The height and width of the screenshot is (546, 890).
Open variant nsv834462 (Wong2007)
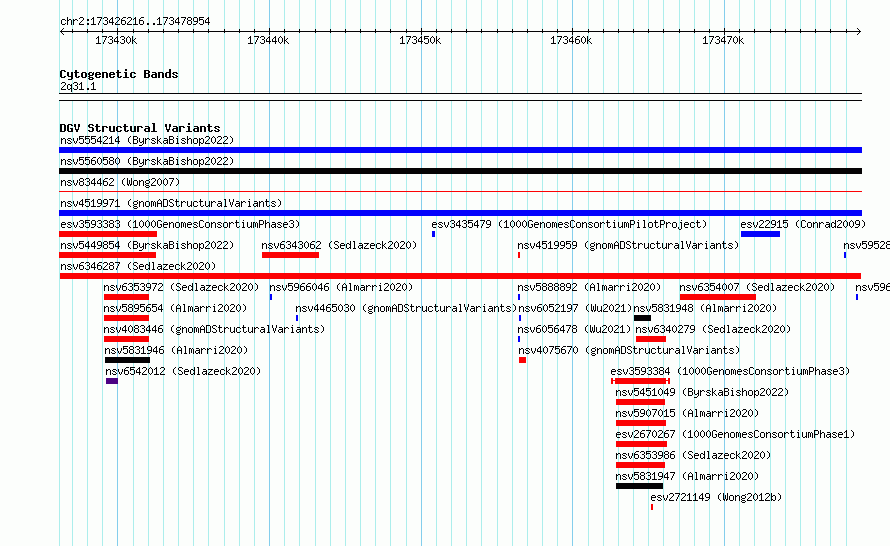coord(120,182)
